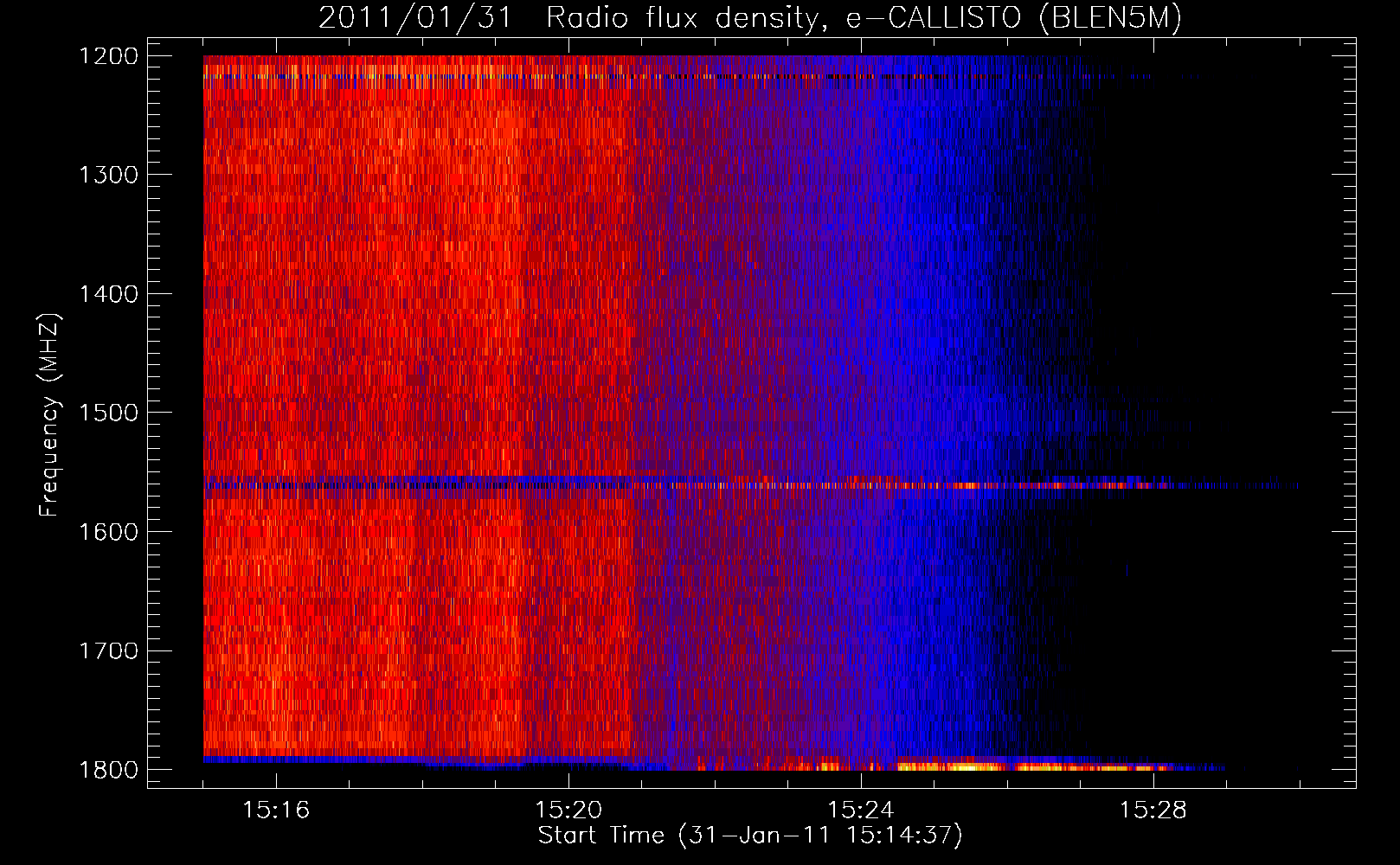The image size is (1400, 865).
Task: Click the 15:28 time tick label
Action: (1153, 810)
